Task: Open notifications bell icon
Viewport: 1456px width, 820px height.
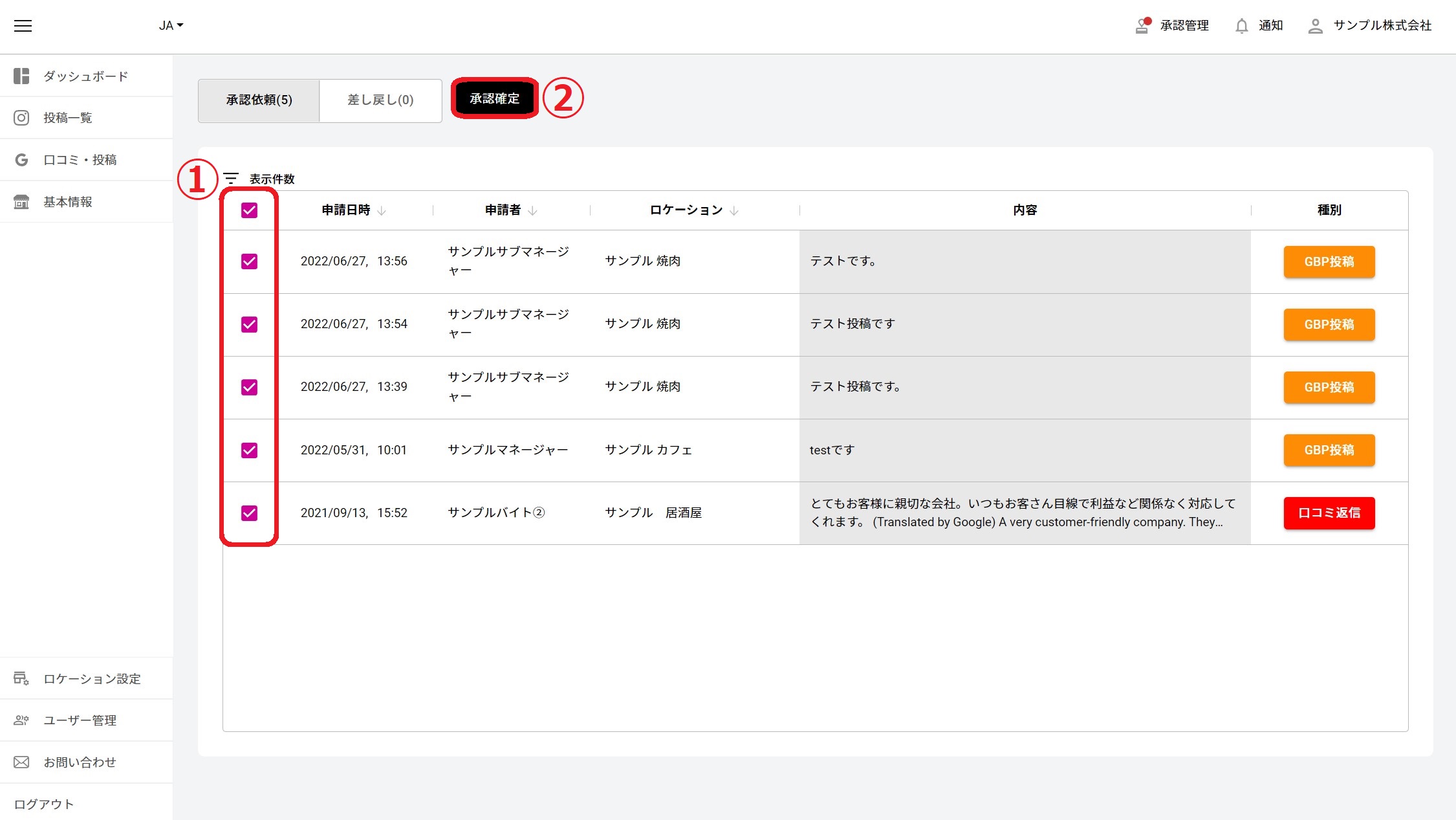Action: coord(1241,26)
